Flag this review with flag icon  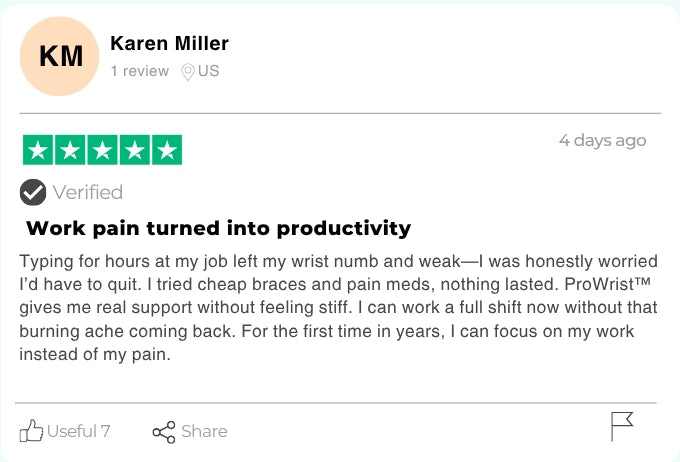[621, 427]
